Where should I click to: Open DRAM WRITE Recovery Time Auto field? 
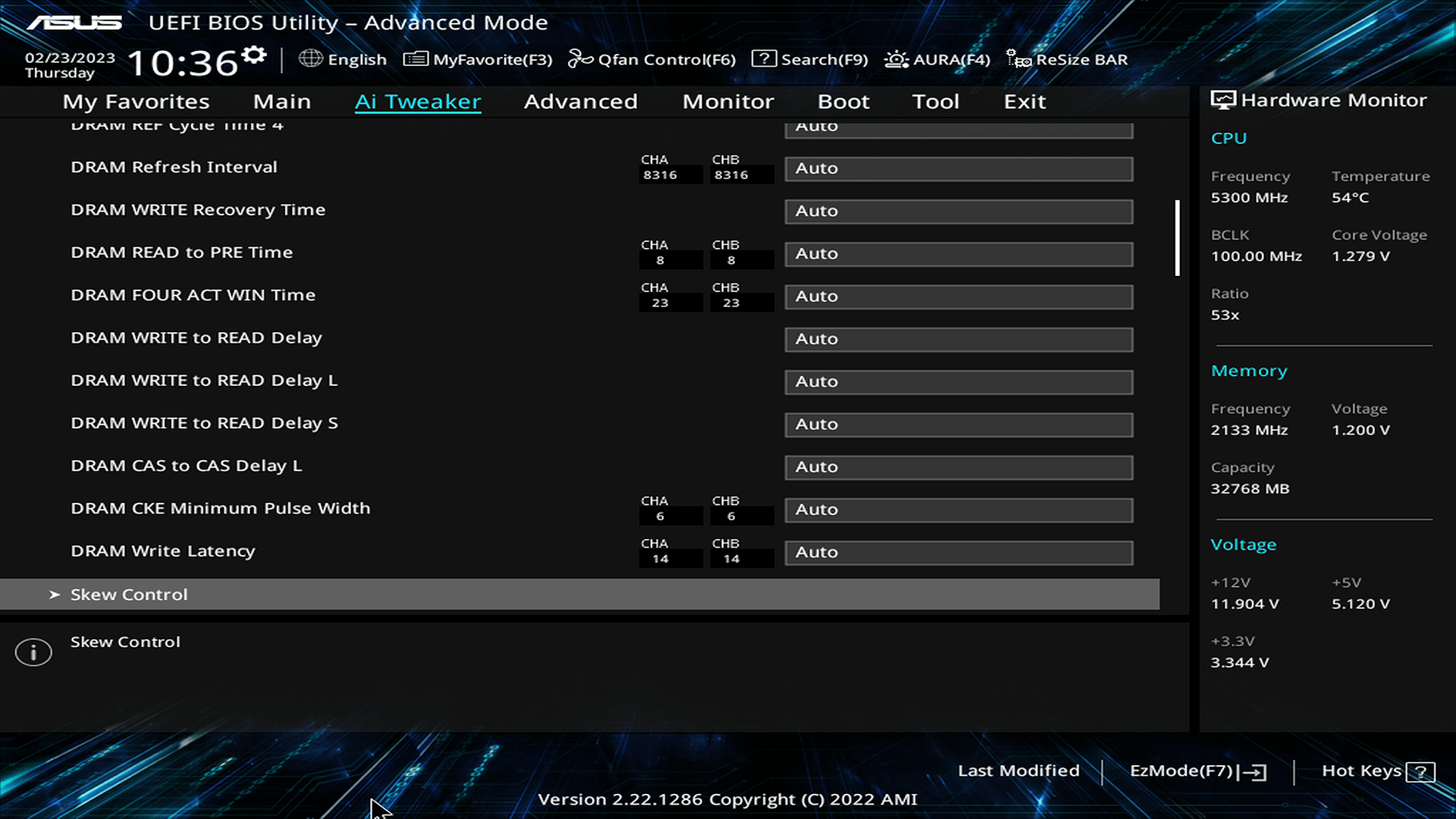[959, 211]
